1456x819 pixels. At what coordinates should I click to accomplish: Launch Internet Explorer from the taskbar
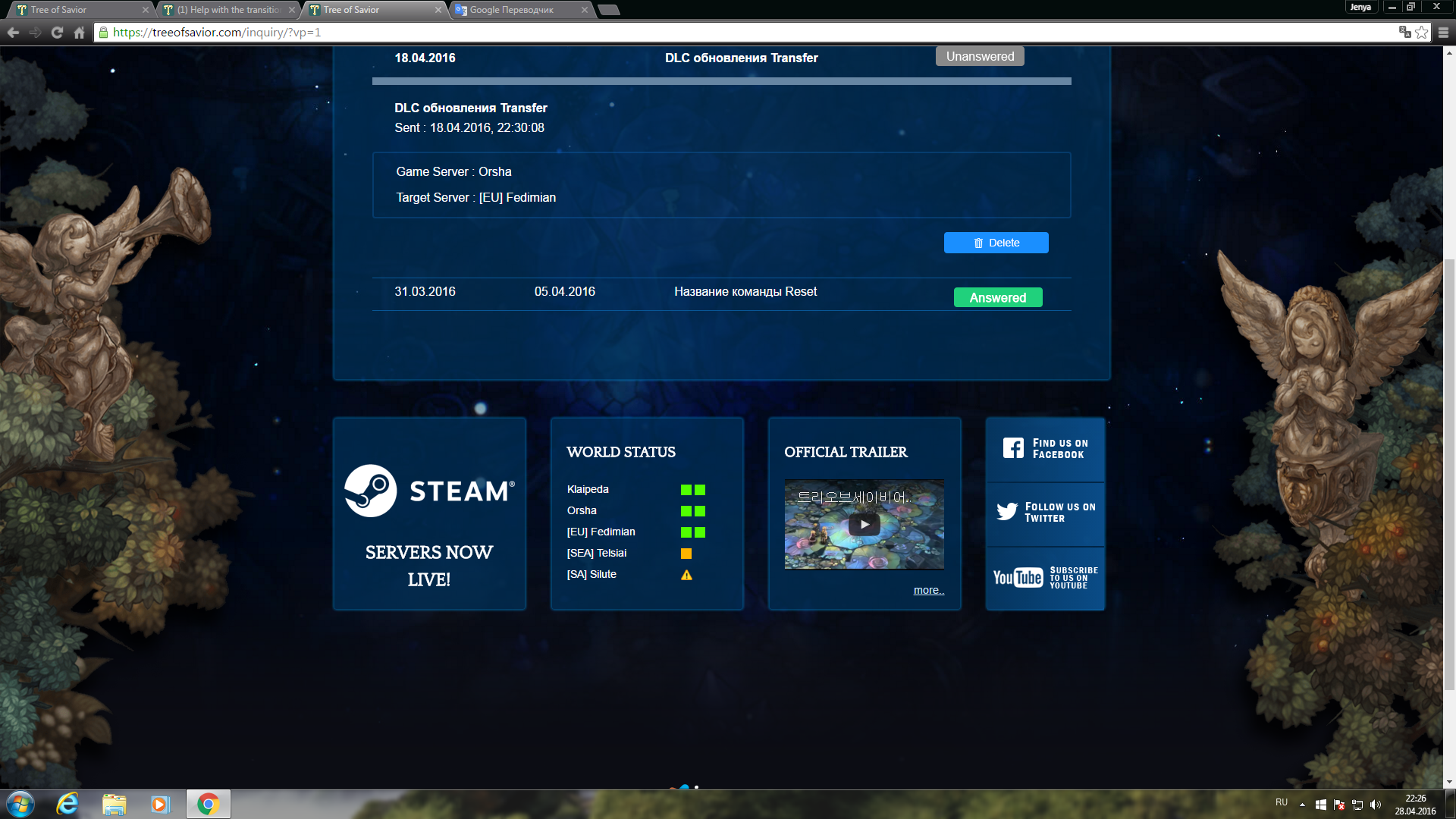coord(67,804)
